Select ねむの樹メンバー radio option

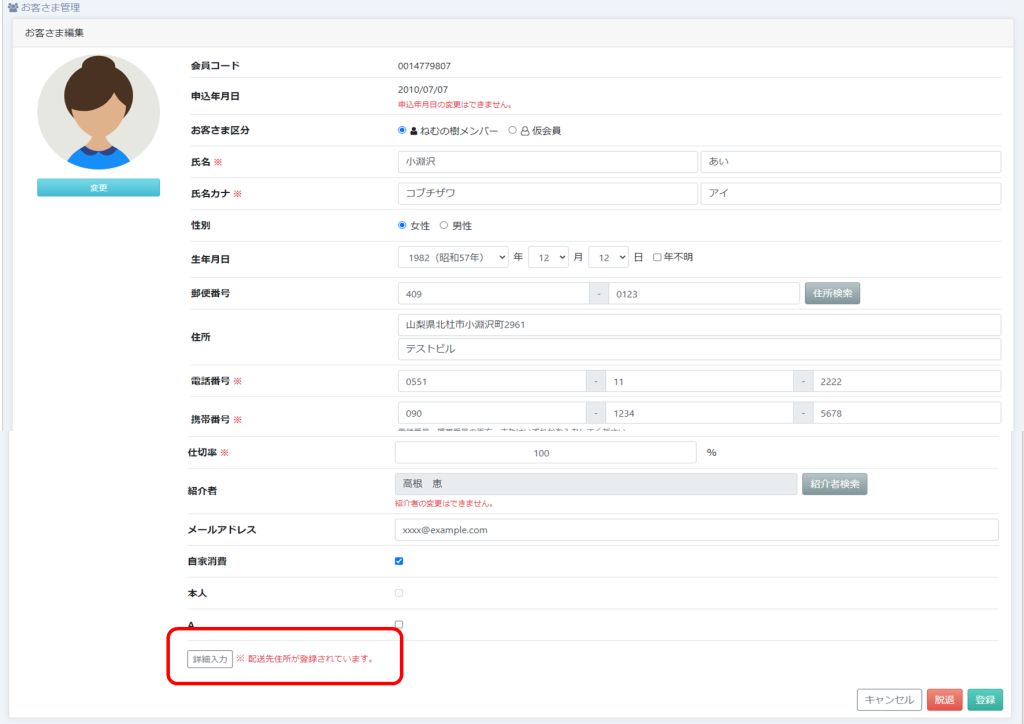click(x=402, y=130)
